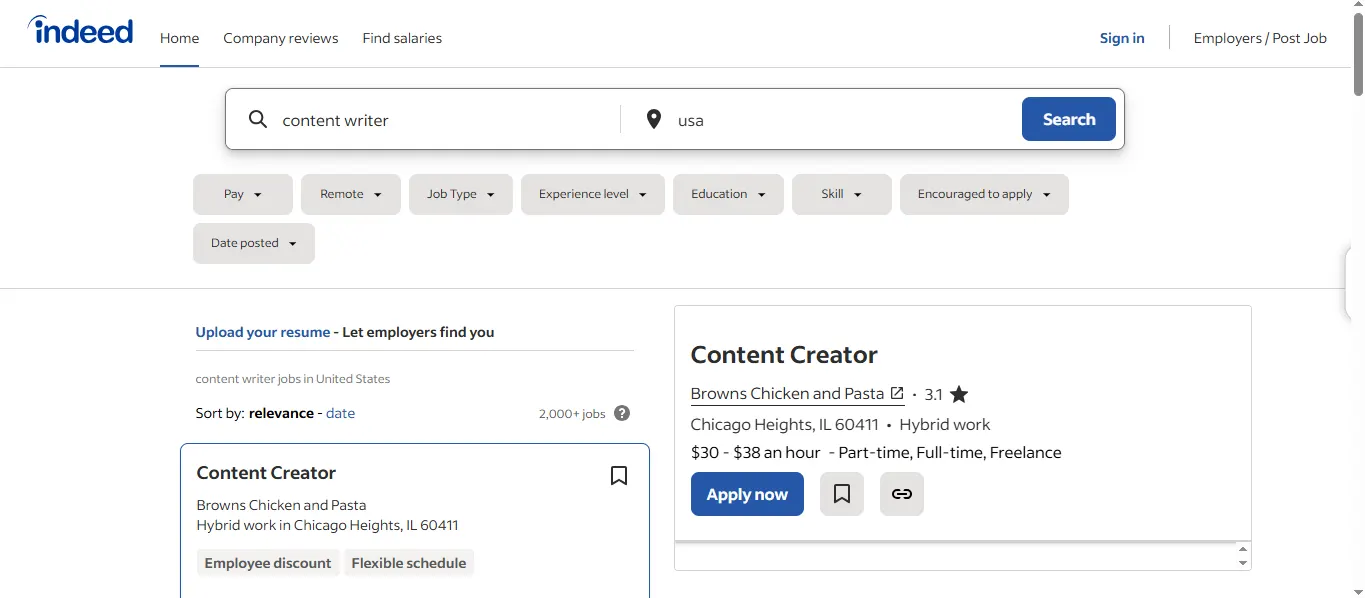The height and width of the screenshot is (598, 1365).
Task: Open the Find salaries tab
Action: pyautogui.click(x=402, y=38)
